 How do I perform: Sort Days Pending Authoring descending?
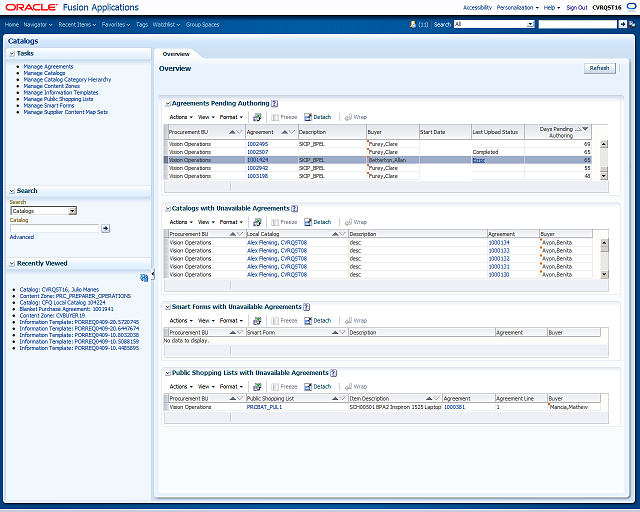pyautogui.click(x=585, y=129)
